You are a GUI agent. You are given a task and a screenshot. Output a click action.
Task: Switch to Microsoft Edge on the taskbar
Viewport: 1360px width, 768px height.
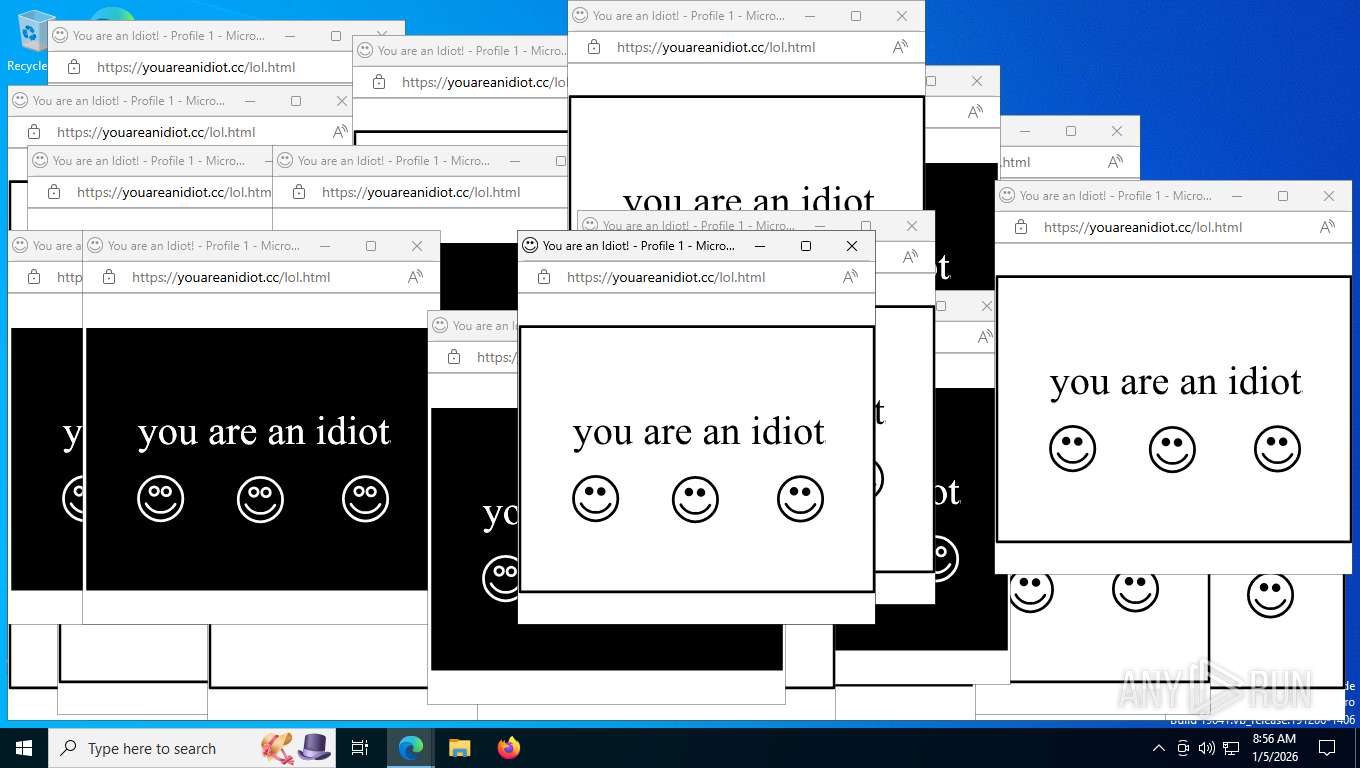click(410, 748)
